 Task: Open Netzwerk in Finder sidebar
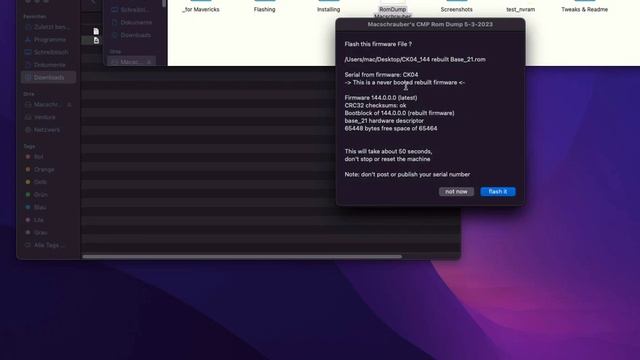click(47, 130)
